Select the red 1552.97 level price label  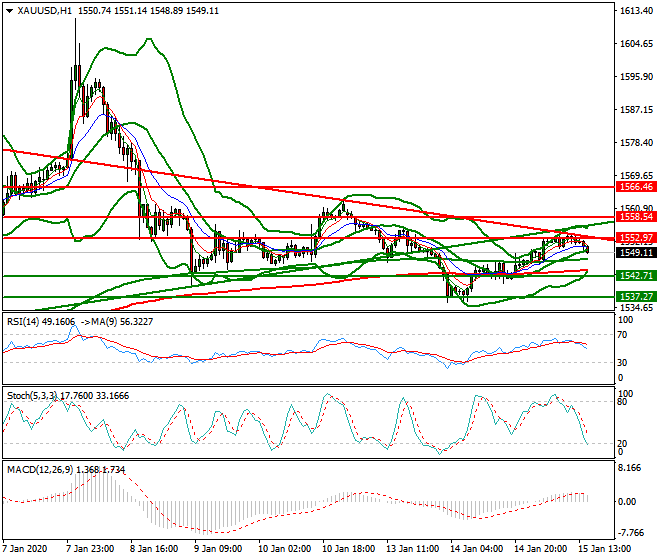click(x=636, y=238)
